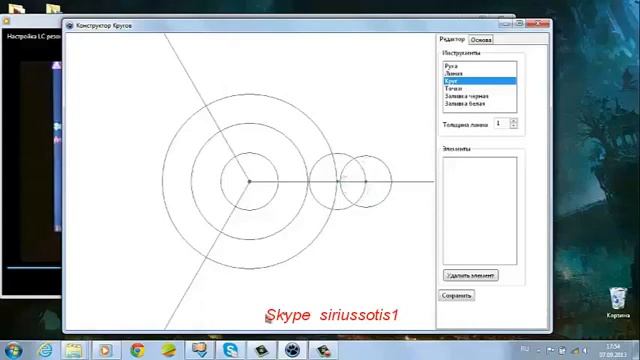640x360 pixels.
Task: Select the Линия (line) tool
Action: click(x=480, y=73)
